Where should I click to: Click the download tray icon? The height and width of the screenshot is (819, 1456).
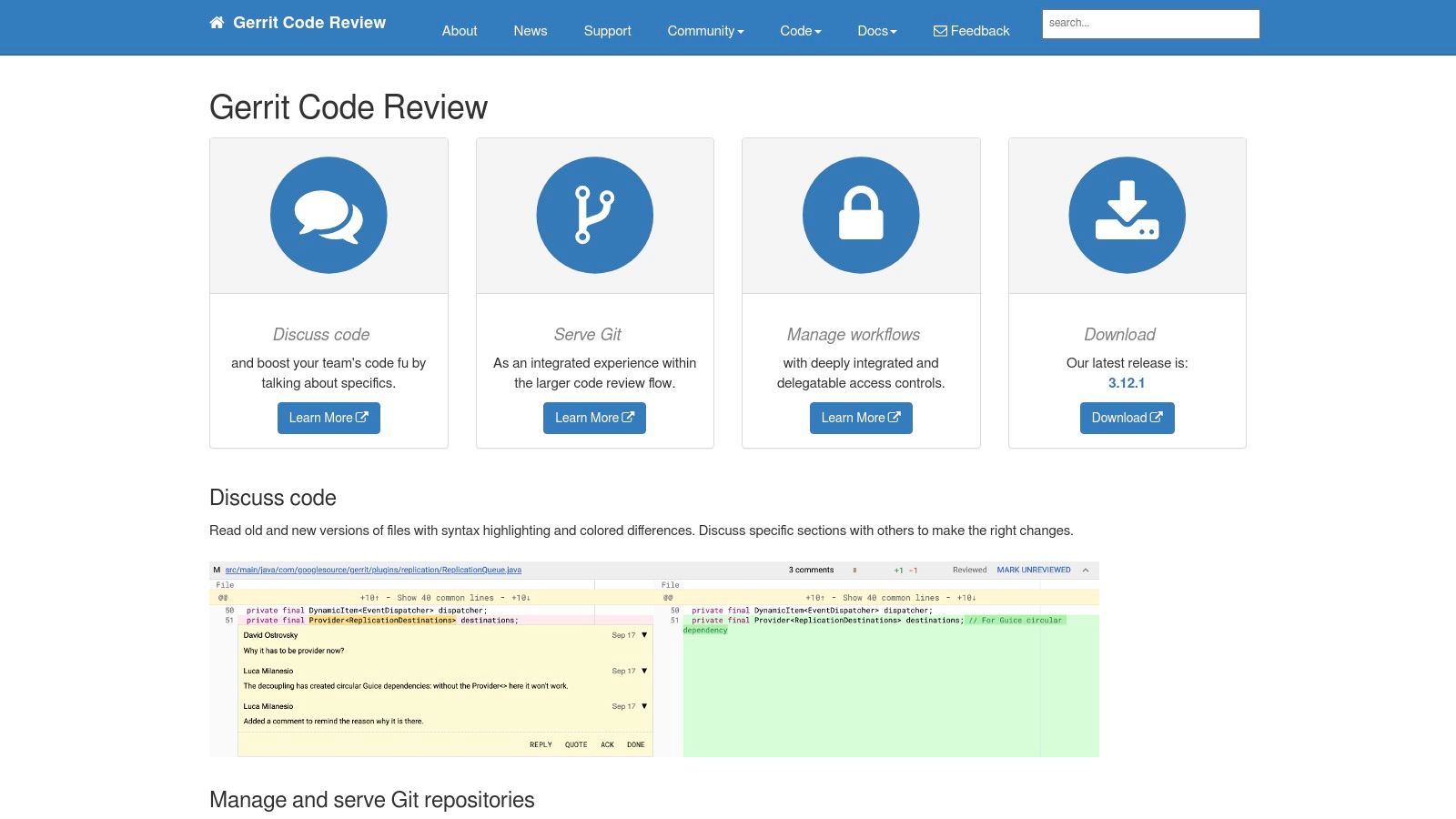(1127, 216)
